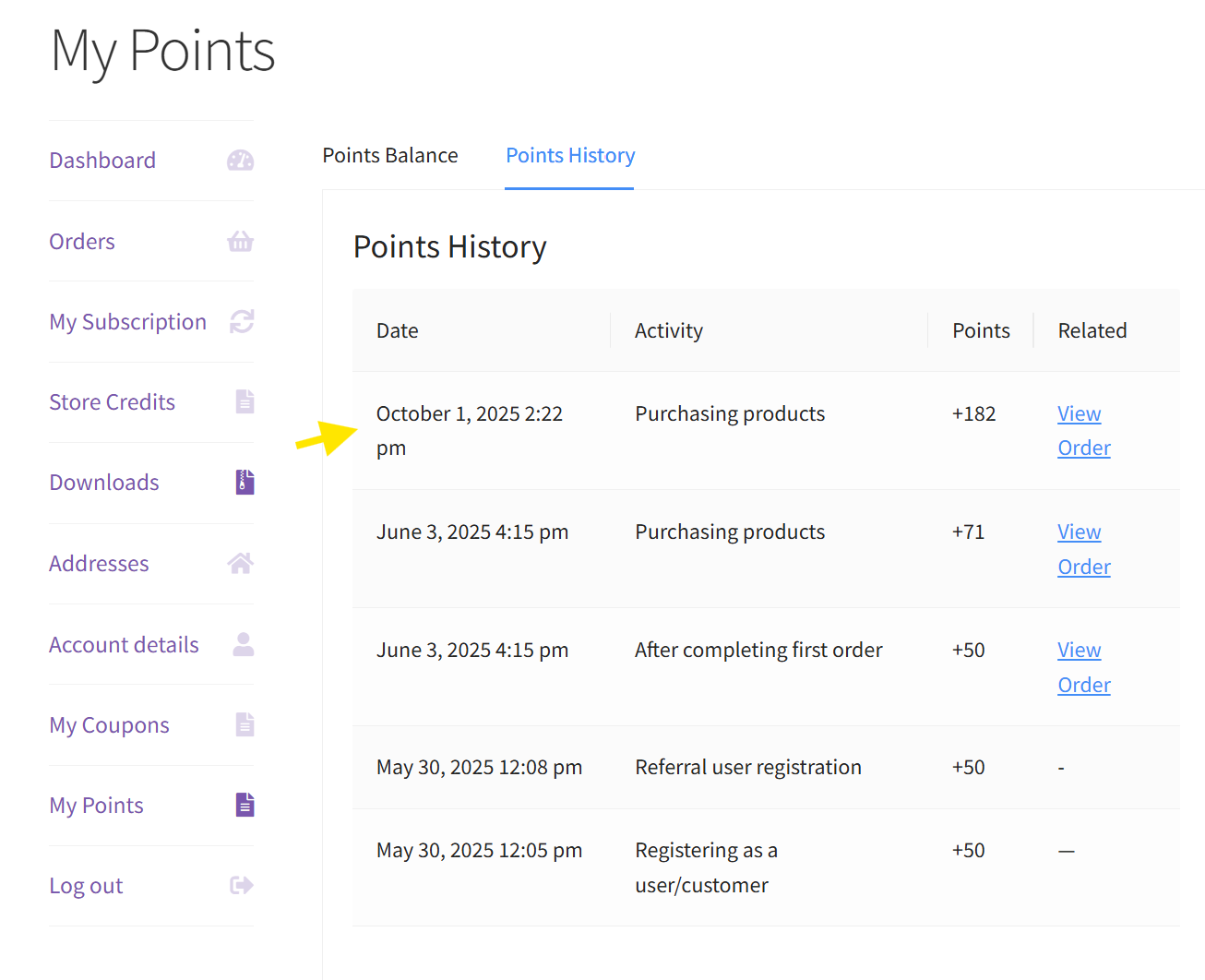Open View Order for first order bonus
Viewport: 1205px width, 980px height.
pos(1083,667)
